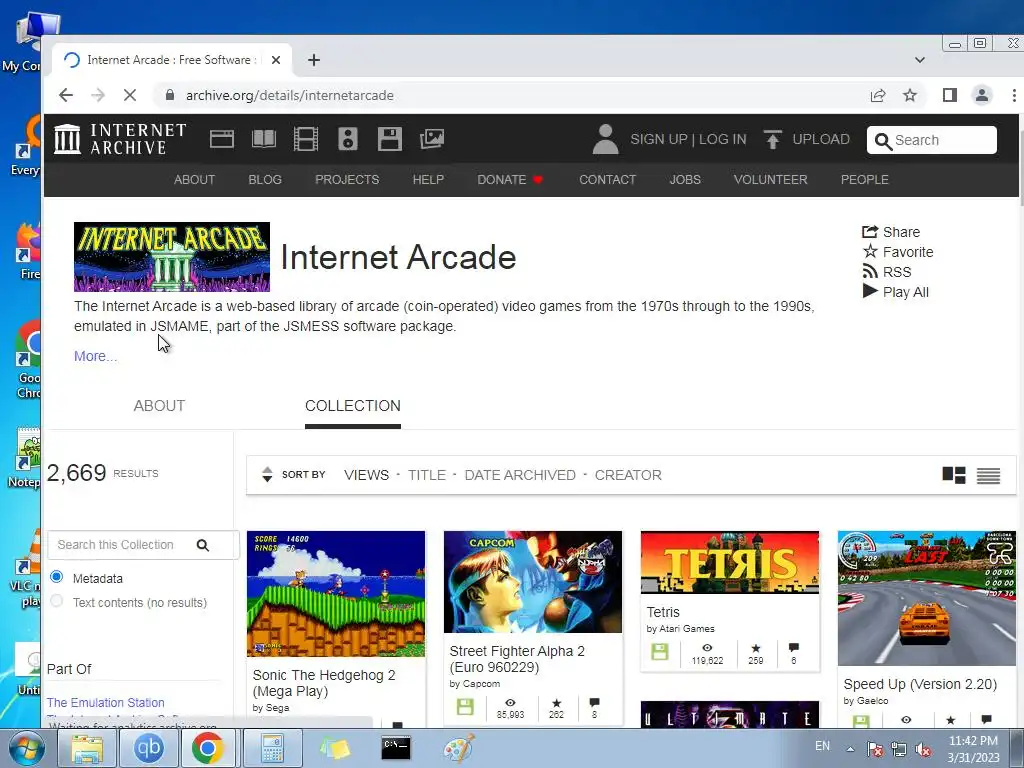This screenshot has height=768, width=1024.
Task: Click the Share link
Action: pyautogui.click(x=891, y=232)
